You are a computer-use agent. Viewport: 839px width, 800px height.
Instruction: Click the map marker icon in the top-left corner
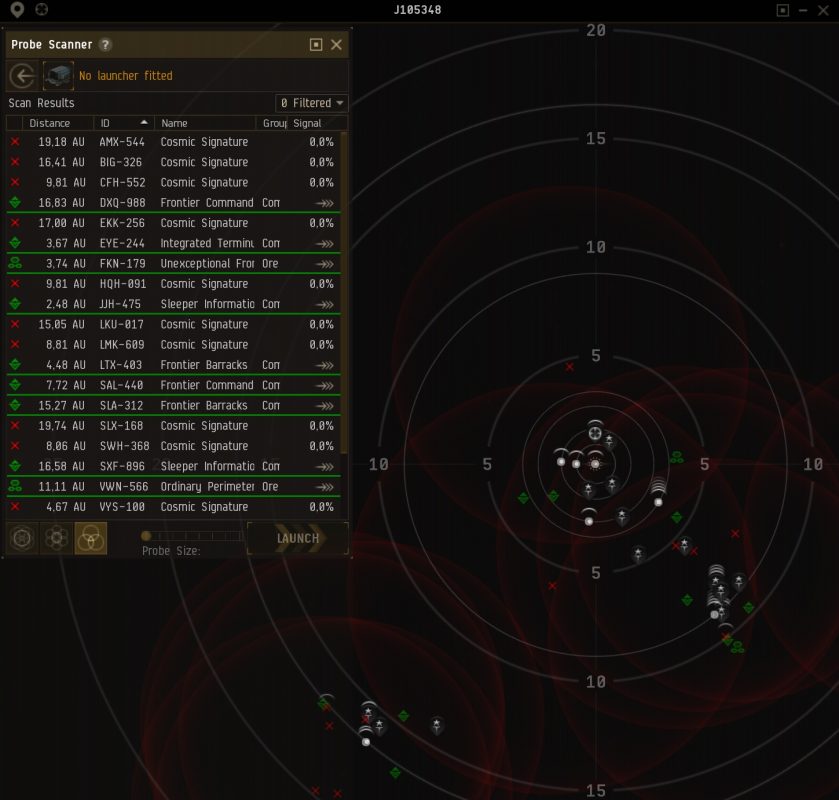17,10
